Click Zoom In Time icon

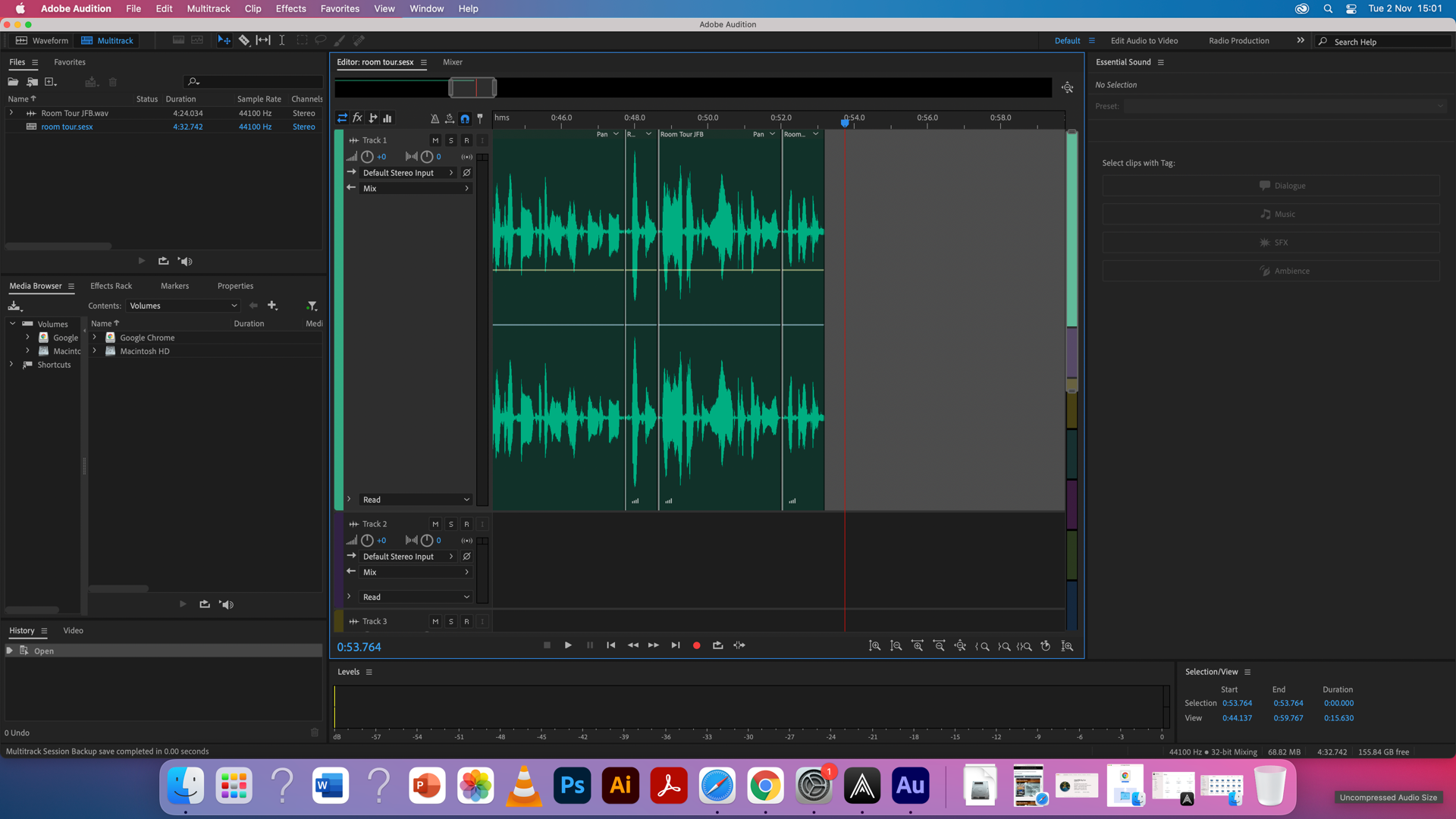click(x=918, y=646)
